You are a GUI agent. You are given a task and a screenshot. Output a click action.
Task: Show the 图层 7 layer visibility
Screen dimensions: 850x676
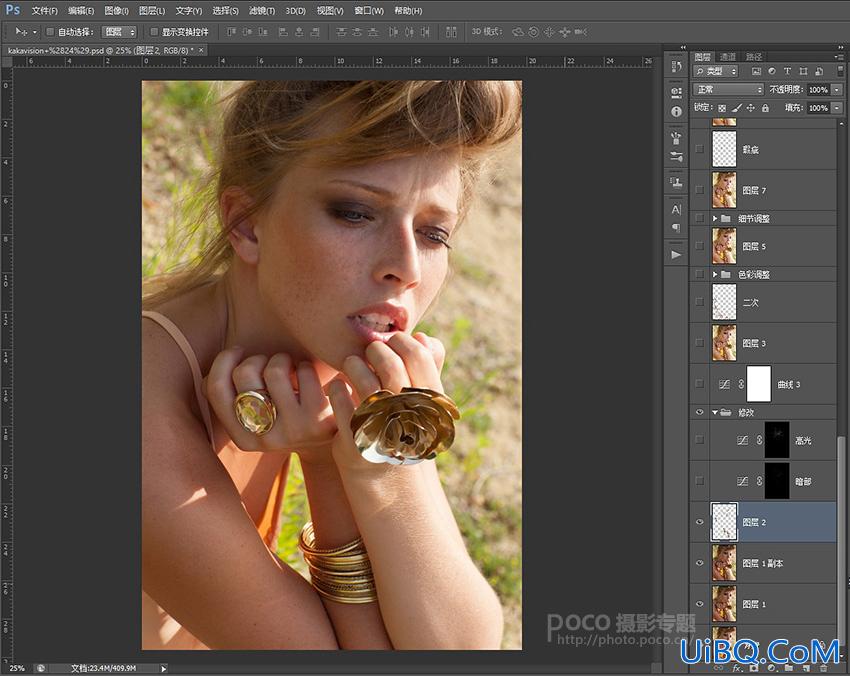click(x=699, y=190)
